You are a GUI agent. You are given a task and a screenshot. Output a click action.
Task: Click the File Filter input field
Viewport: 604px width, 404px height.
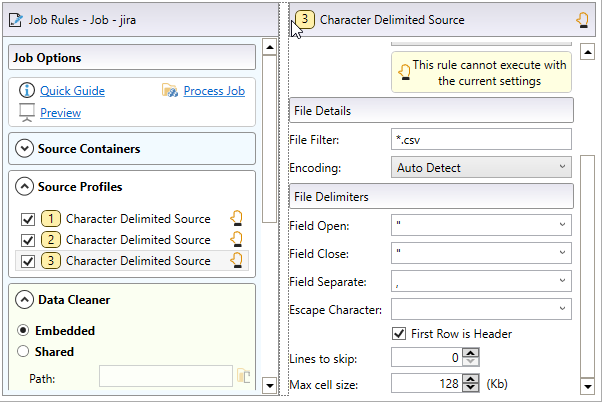pyautogui.click(x=480, y=139)
